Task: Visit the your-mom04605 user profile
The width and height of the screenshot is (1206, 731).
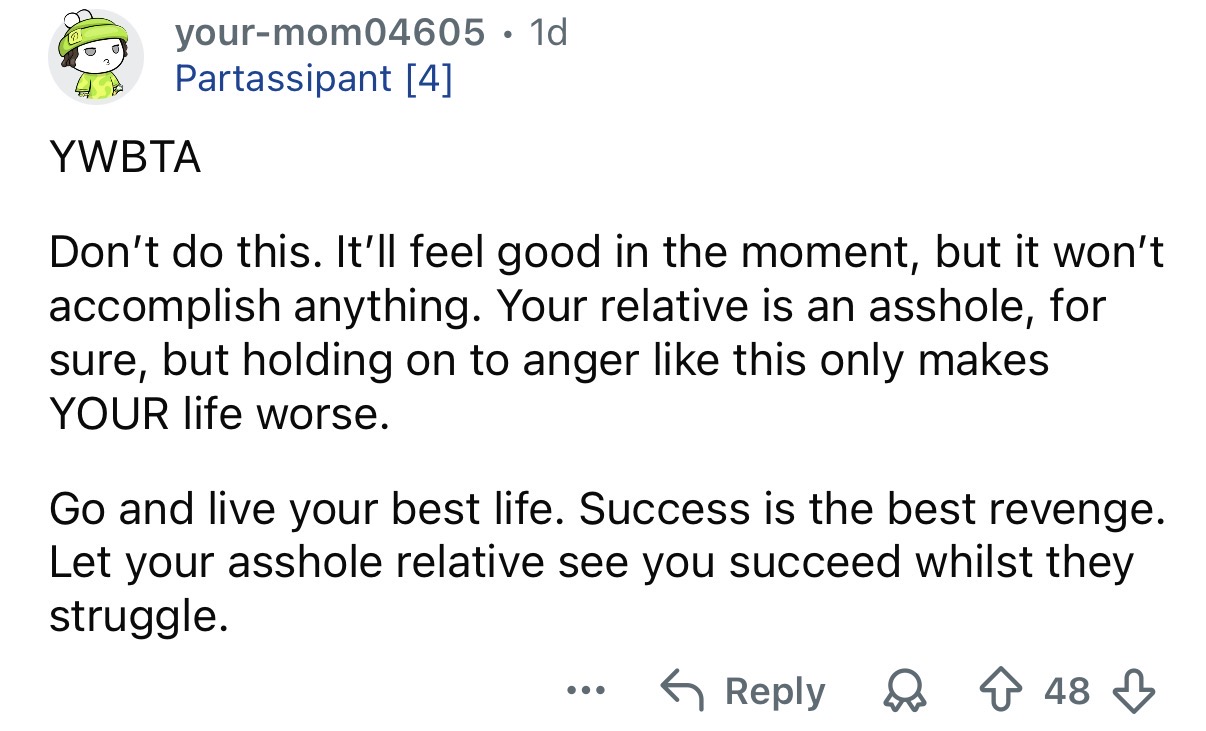Action: pos(330,33)
